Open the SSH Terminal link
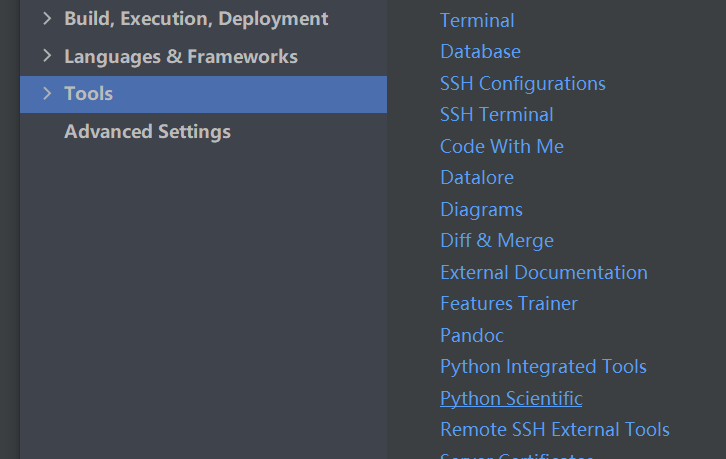726x459 pixels. pos(496,114)
